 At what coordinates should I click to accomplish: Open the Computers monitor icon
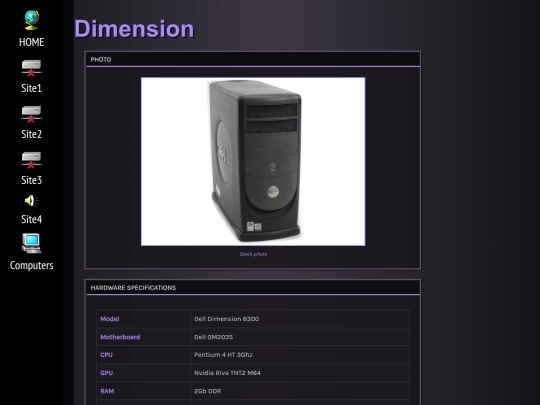pyautogui.click(x=31, y=243)
